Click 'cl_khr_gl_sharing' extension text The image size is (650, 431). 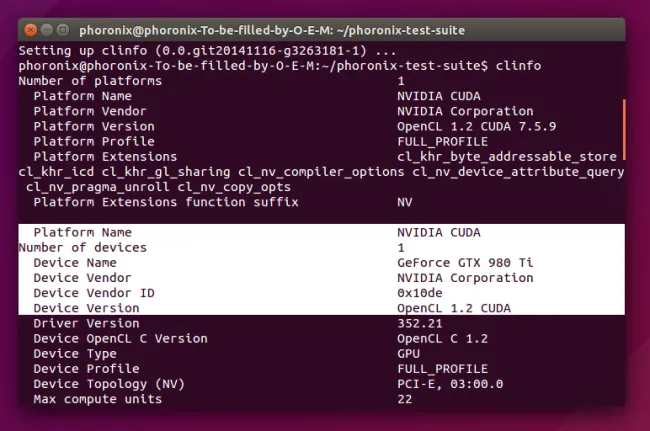(x=166, y=172)
